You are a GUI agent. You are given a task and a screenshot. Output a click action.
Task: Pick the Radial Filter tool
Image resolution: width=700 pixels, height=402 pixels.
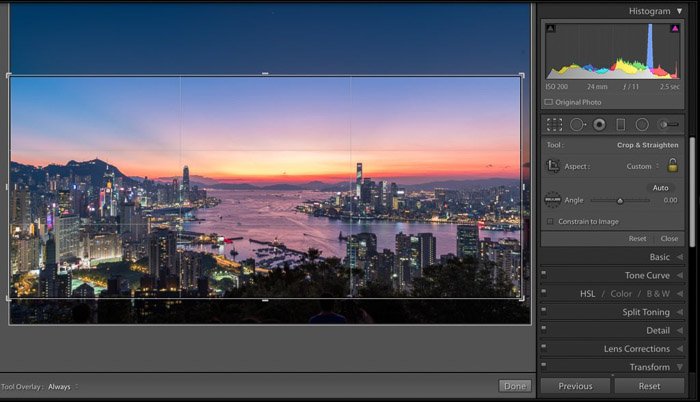[642, 124]
